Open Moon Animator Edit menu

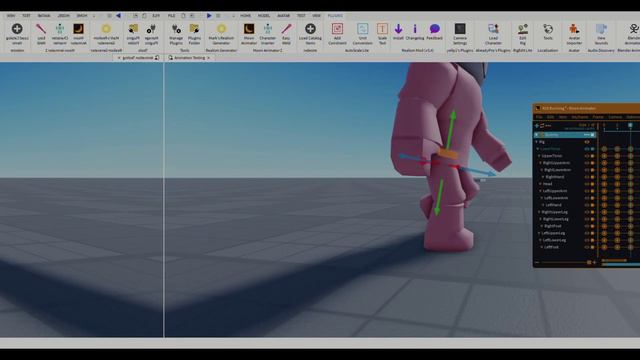pos(550,117)
